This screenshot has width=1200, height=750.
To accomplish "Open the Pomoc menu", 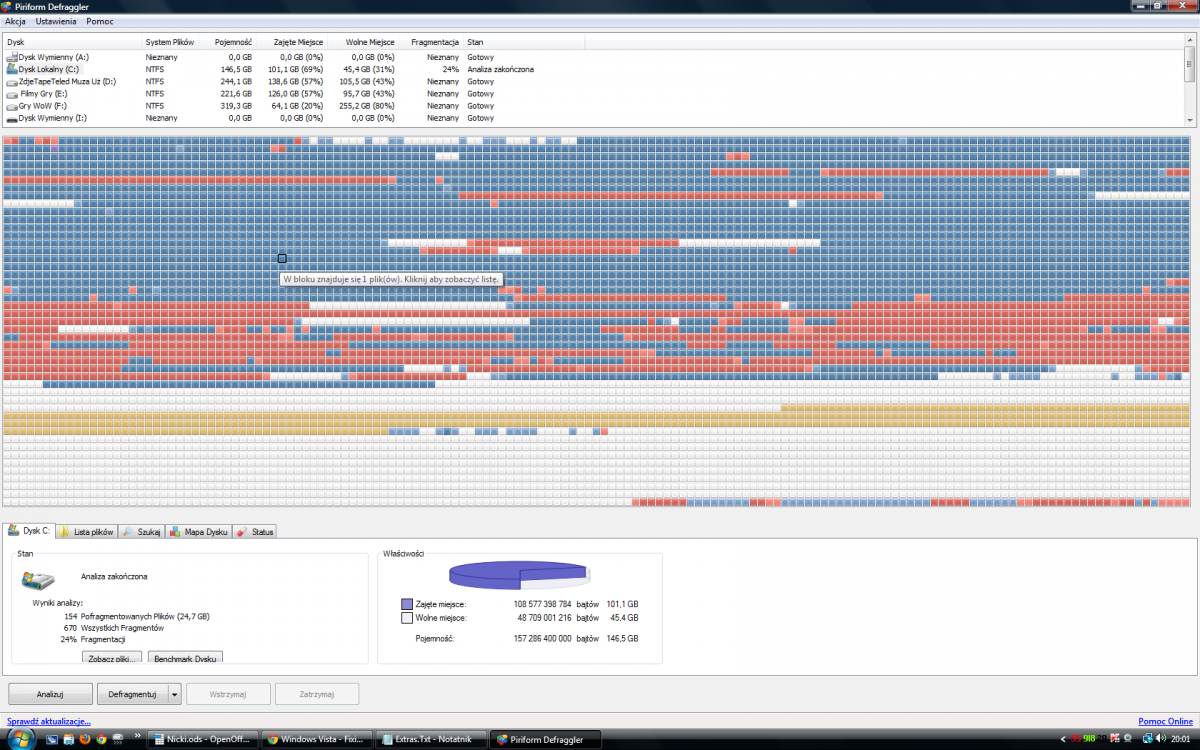I will 99,21.
